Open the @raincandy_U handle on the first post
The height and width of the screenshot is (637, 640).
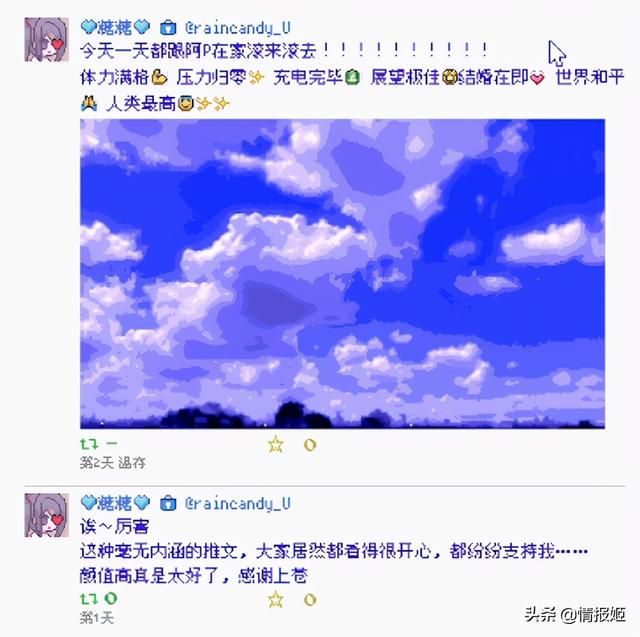238,28
